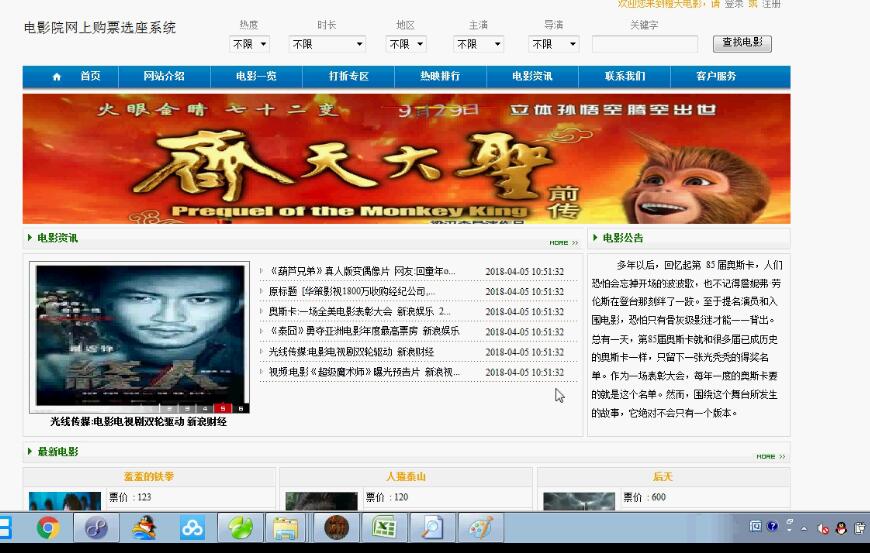Click MORE link in 电影资讯 section
870x553 pixels.
tap(564, 243)
